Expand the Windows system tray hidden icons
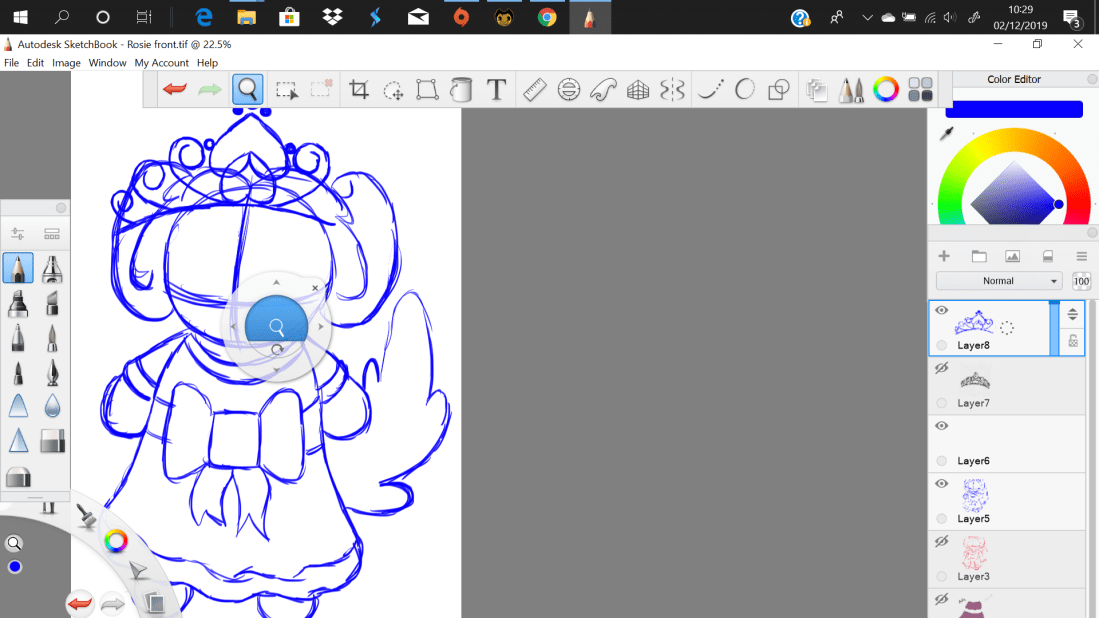1099x618 pixels. point(866,17)
